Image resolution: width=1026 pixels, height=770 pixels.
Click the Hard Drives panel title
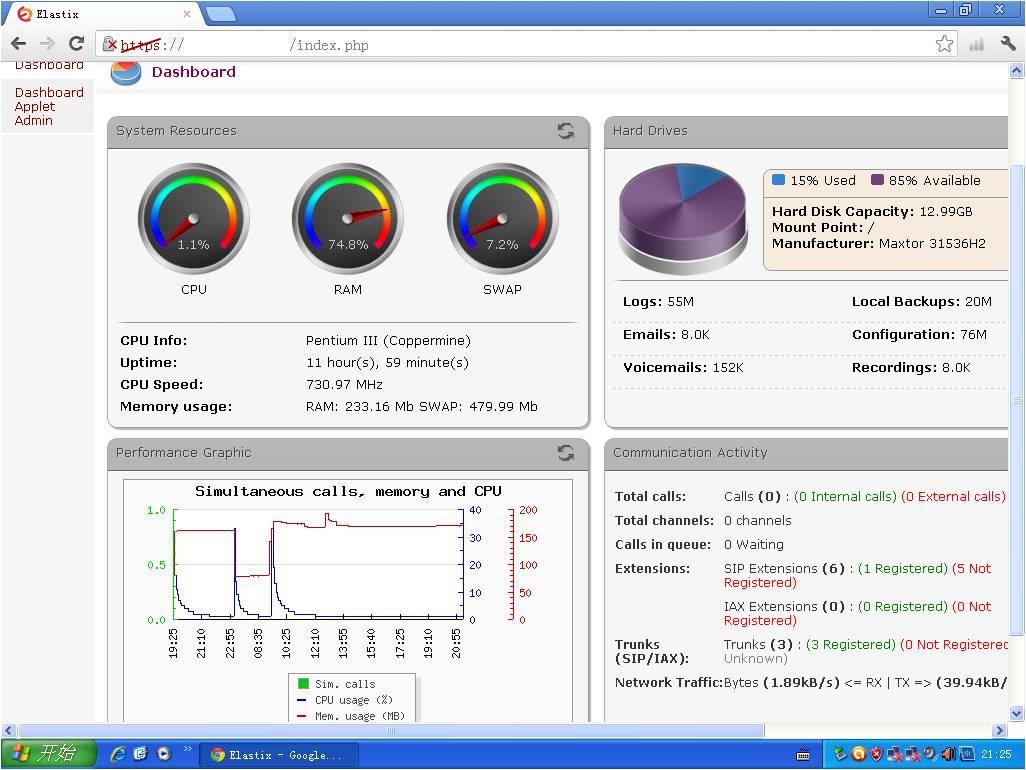point(650,130)
